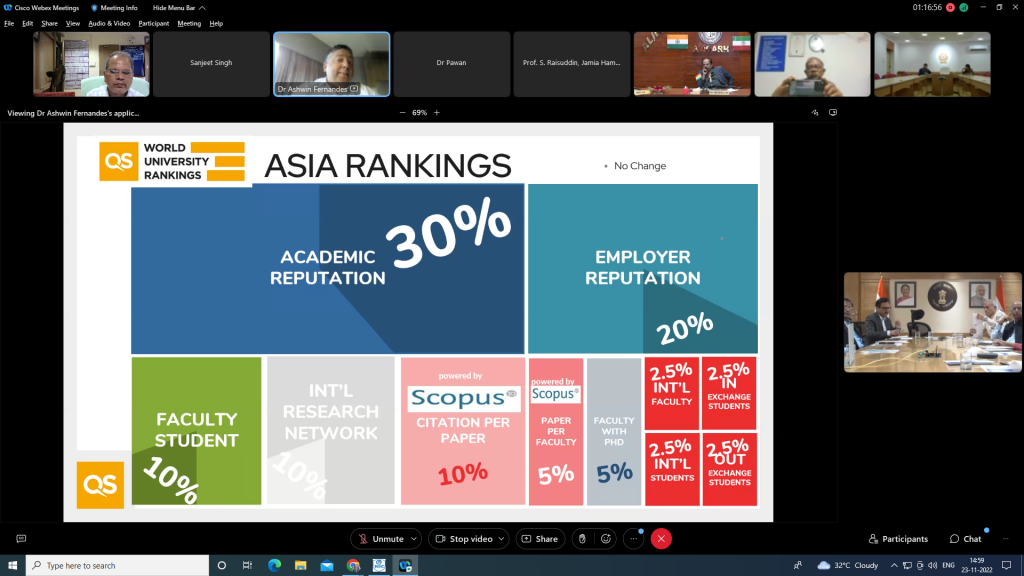Expand audio options arrow beside Unmute
The height and width of the screenshot is (576, 1024).
point(413,539)
